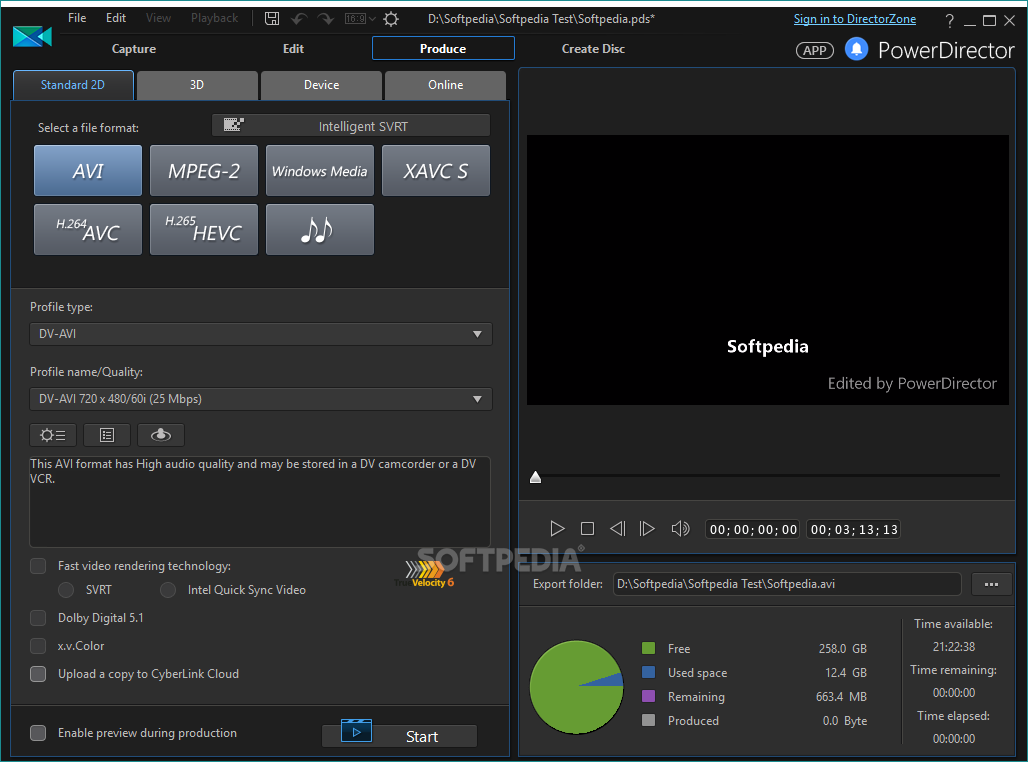Click the duration timecode 00;03;13;13 field
The width and height of the screenshot is (1028, 762).
[854, 529]
